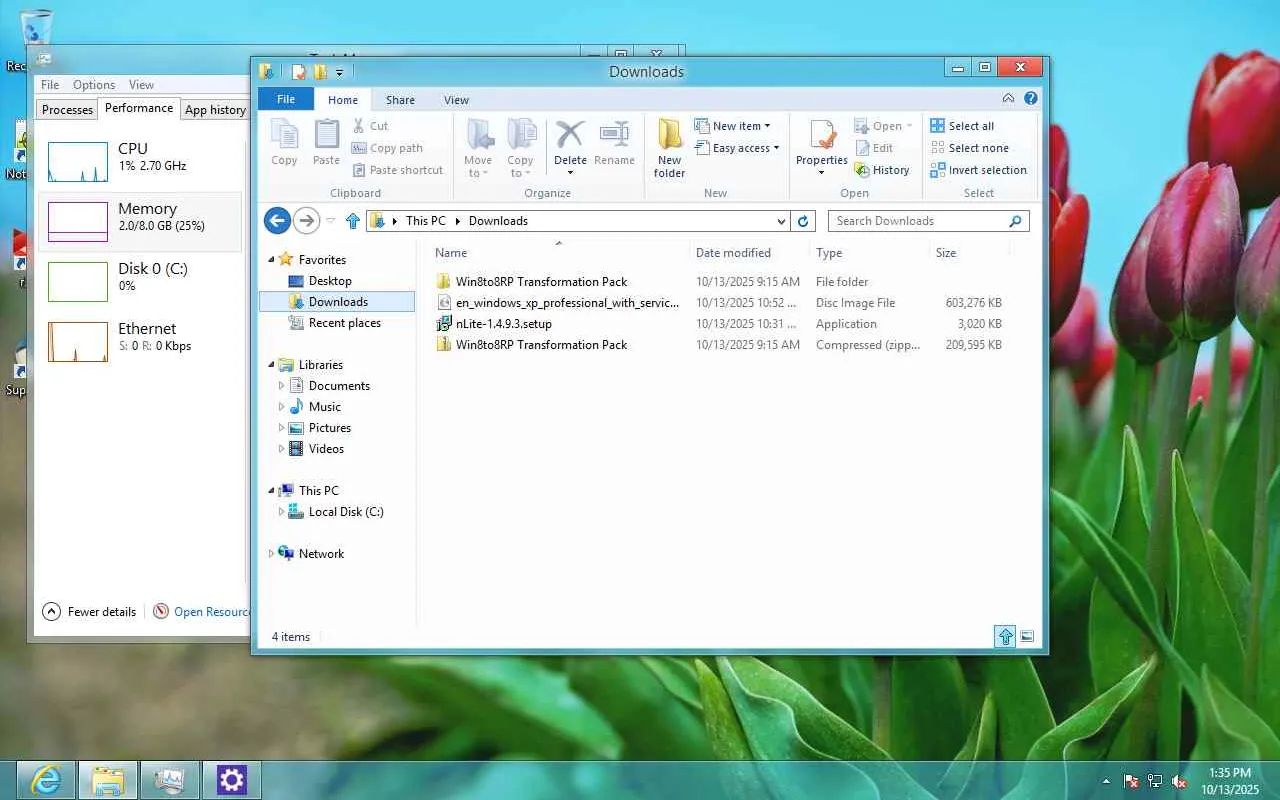Click the Move to button in Organize
Screen dimensions: 1280x800
pos(478,148)
